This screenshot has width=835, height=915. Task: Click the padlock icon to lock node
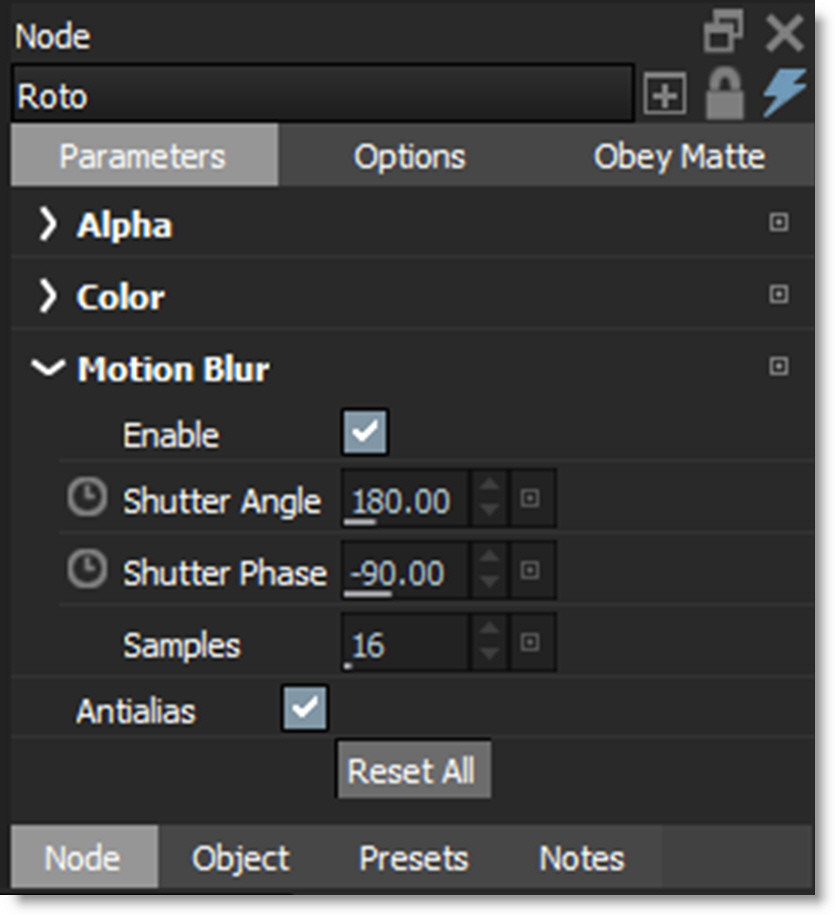(724, 96)
